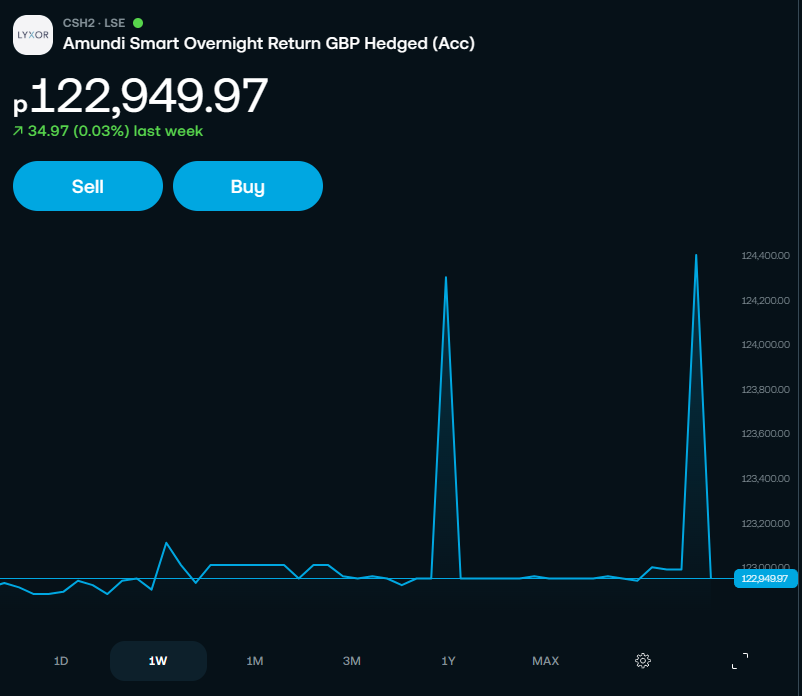Click the 124,000.00 axis label
802x696 pixels.
pyautogui.click(x=765, y=345)
